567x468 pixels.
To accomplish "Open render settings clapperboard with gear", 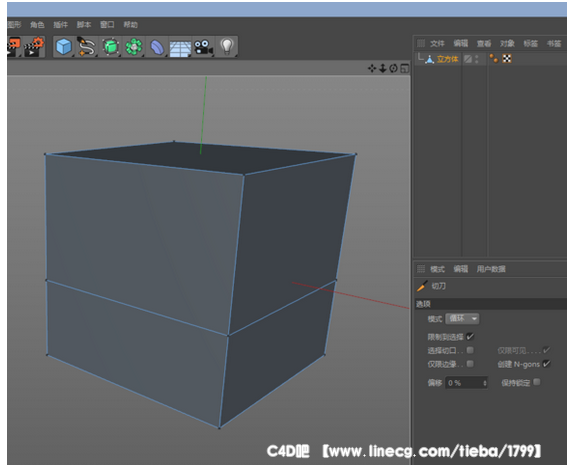I will pos(34,47).
